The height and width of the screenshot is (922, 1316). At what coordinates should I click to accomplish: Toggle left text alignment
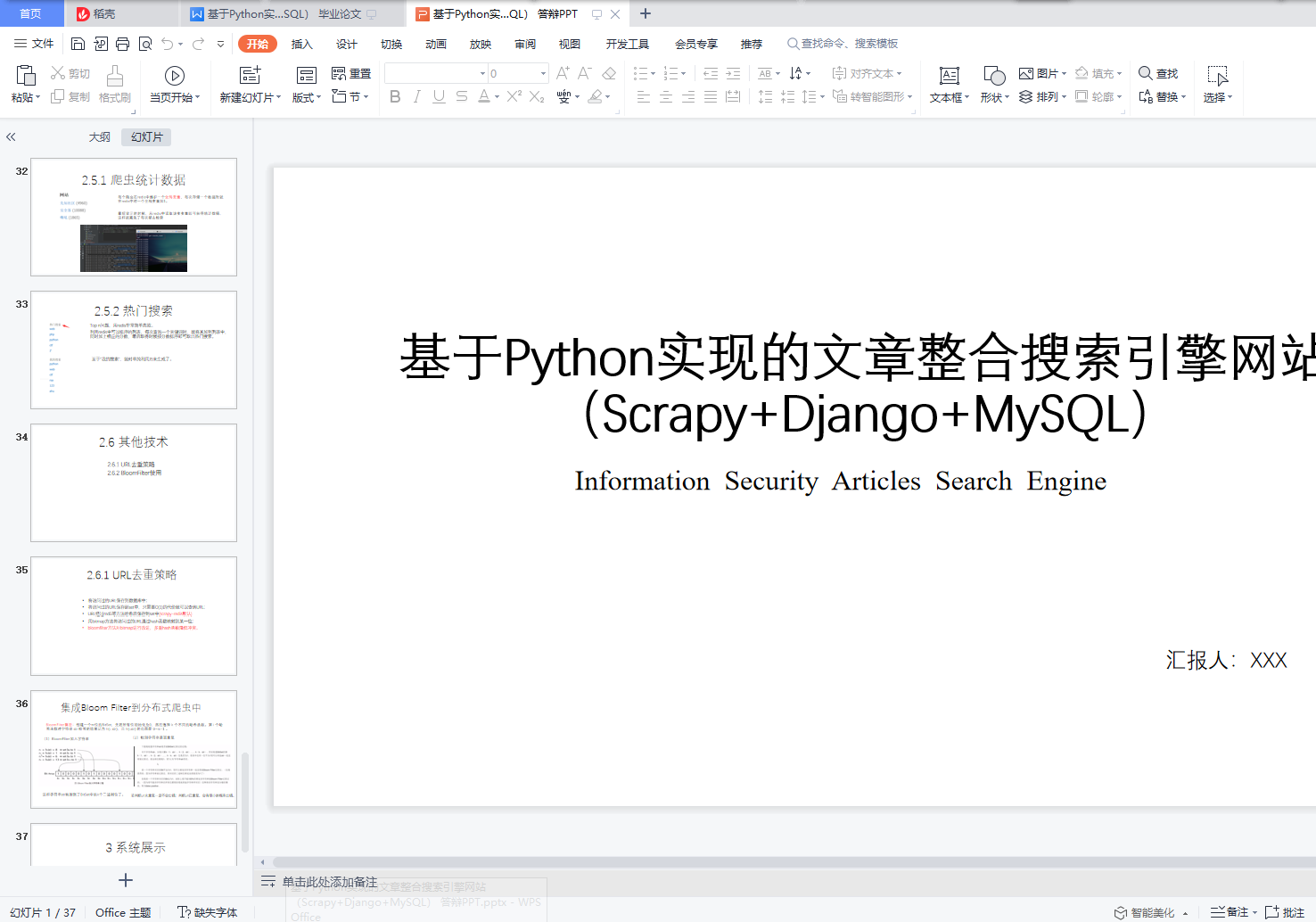coord(644,96)
